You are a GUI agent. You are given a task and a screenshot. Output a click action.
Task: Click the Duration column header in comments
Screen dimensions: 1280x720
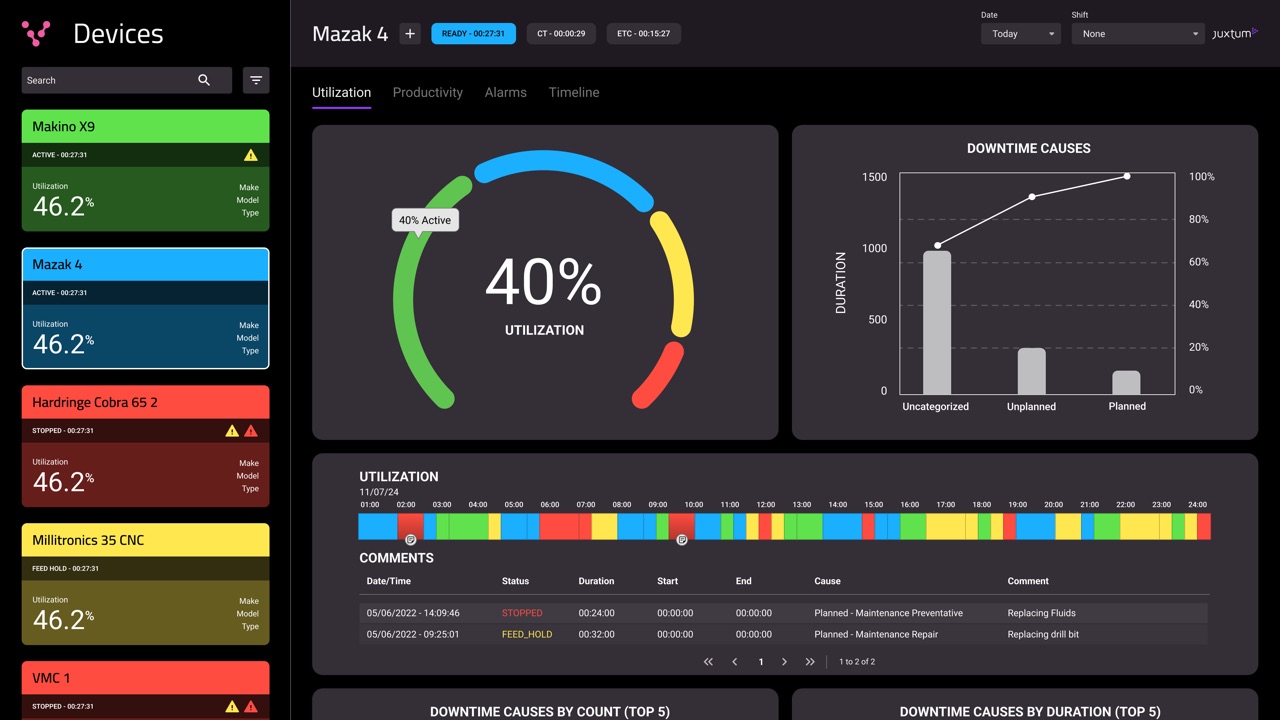coord(597,581)
